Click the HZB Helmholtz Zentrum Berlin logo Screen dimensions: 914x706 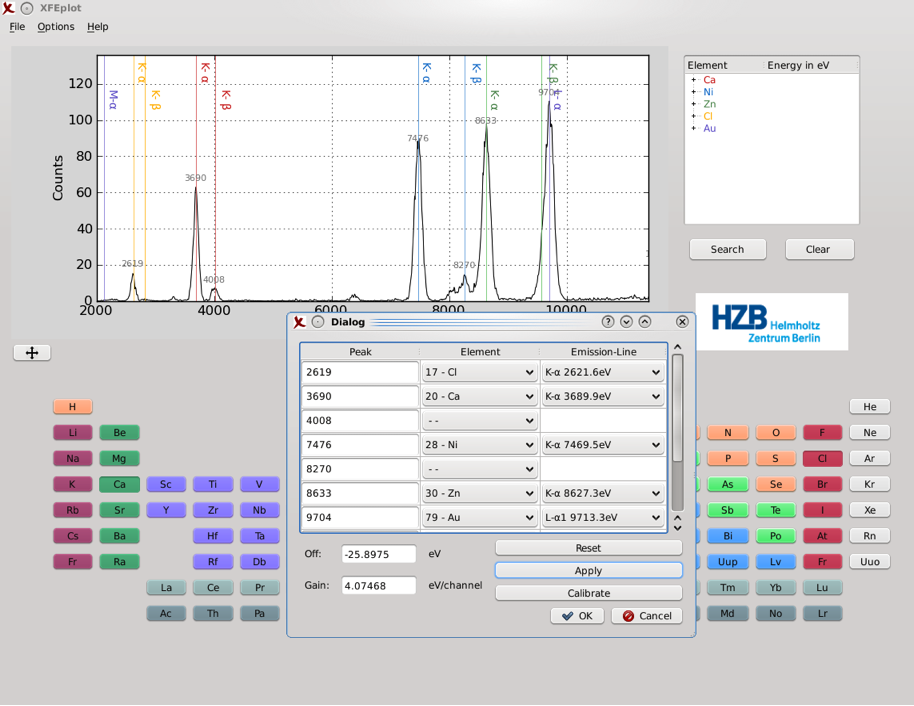771,322
